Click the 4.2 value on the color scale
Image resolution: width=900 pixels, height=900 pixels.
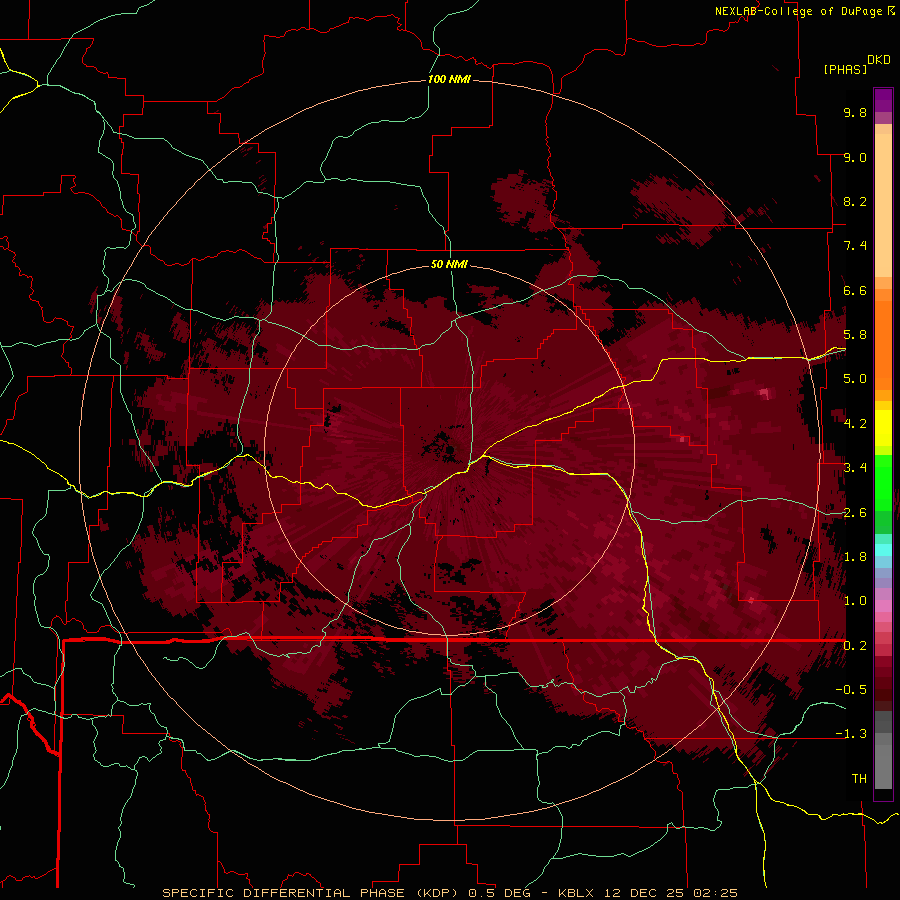click(855, 424)
